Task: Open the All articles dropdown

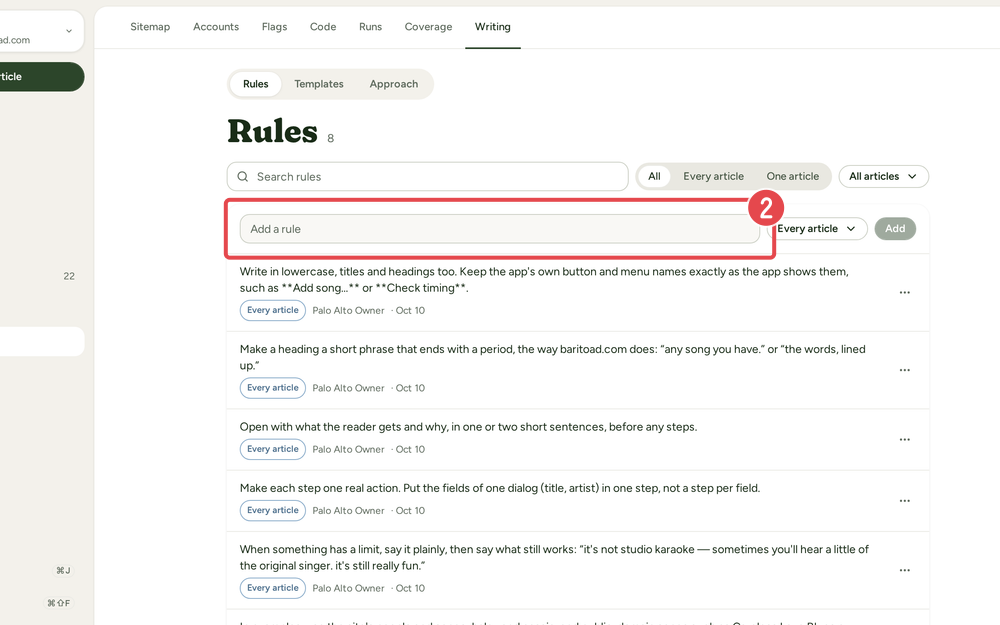Action: coord(883,176)
